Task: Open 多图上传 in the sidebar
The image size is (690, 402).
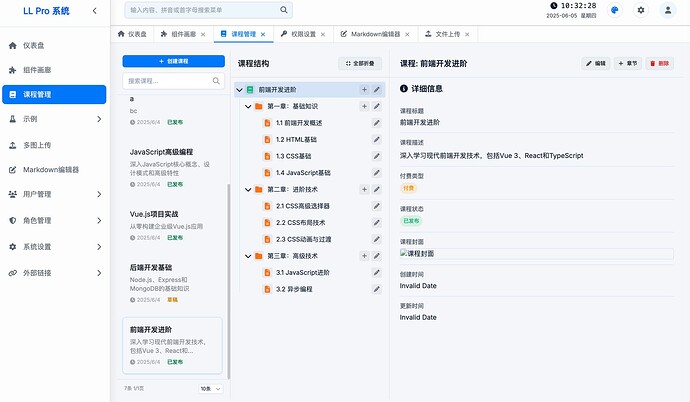Action: (54, 145)
